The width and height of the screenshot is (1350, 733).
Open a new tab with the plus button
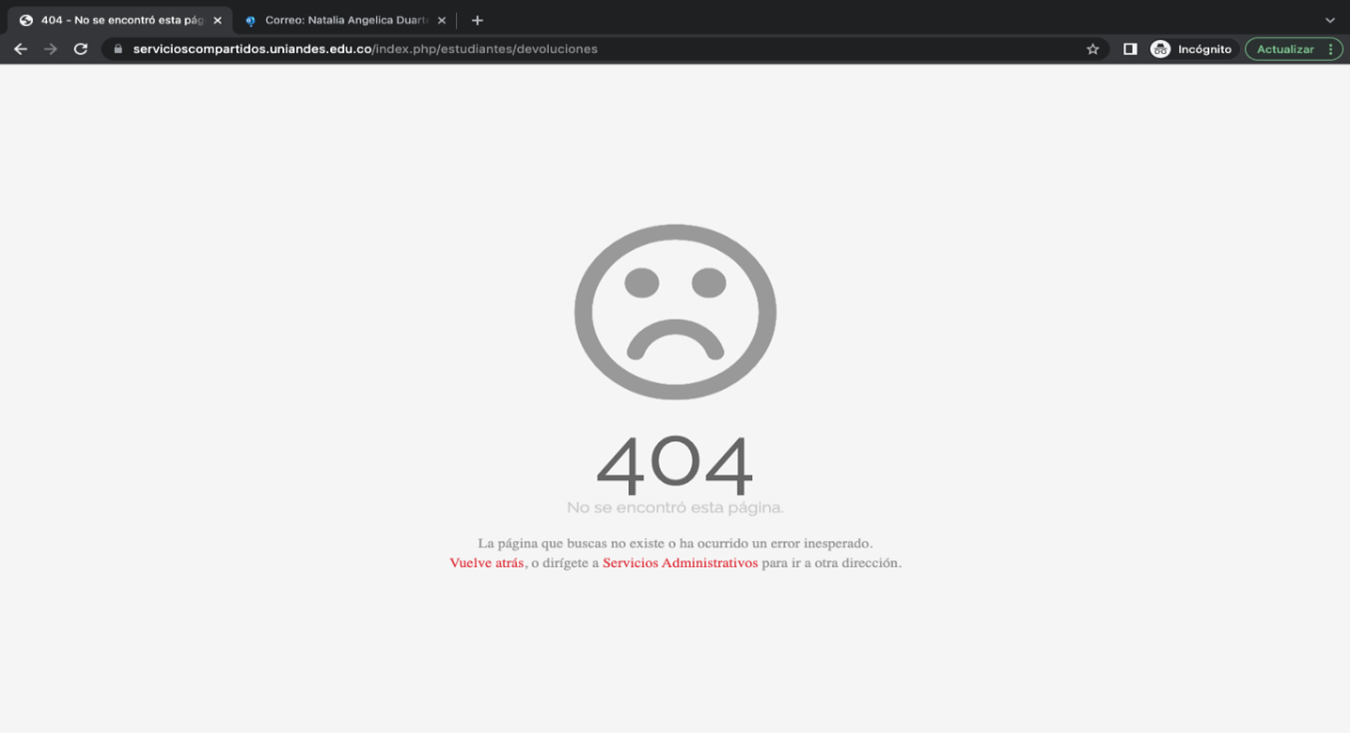(477, 20)
